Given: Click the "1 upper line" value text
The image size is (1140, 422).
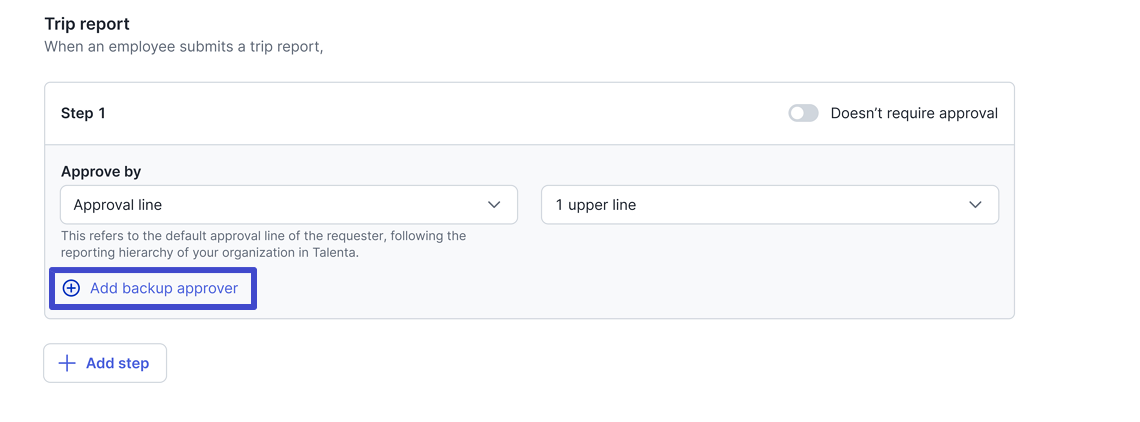Looking at the screenshot, I should click(595, 205).
